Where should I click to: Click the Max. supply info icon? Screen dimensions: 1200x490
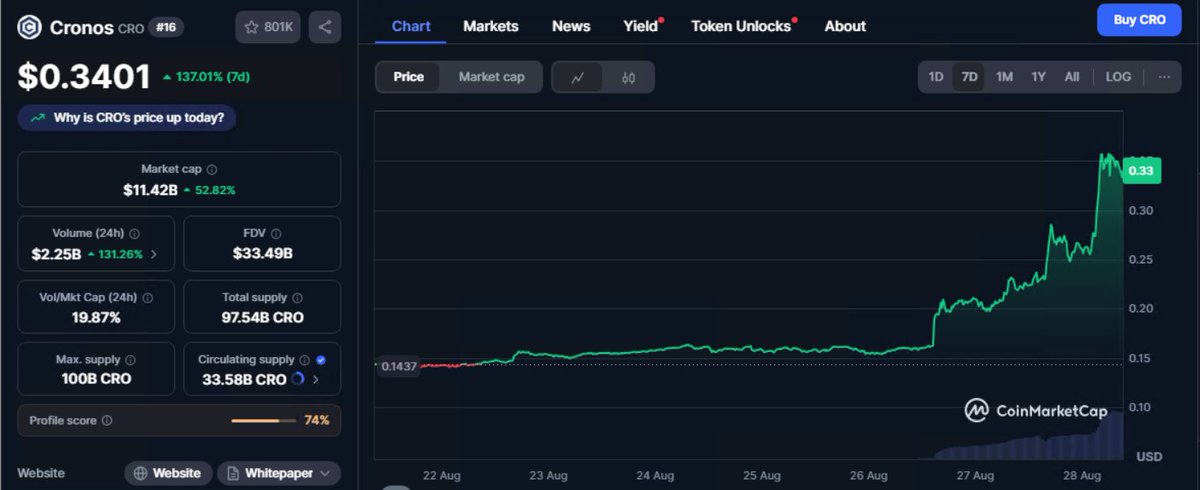coord(130,359)
